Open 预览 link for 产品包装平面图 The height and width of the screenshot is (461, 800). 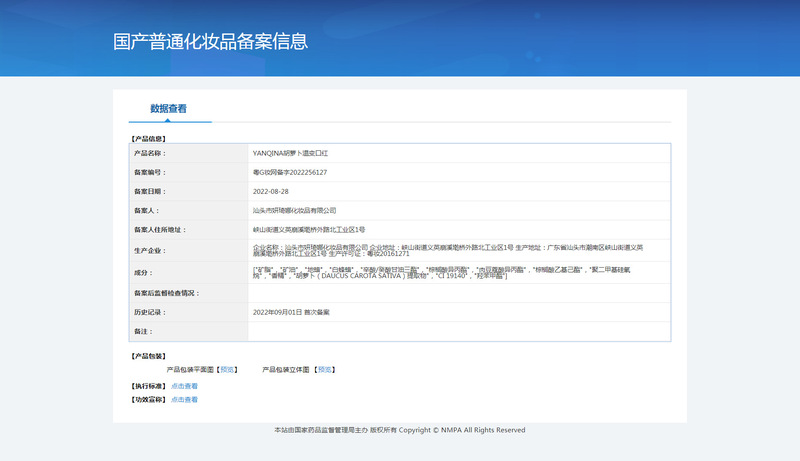pyautogui.click(x=227, y=370)
